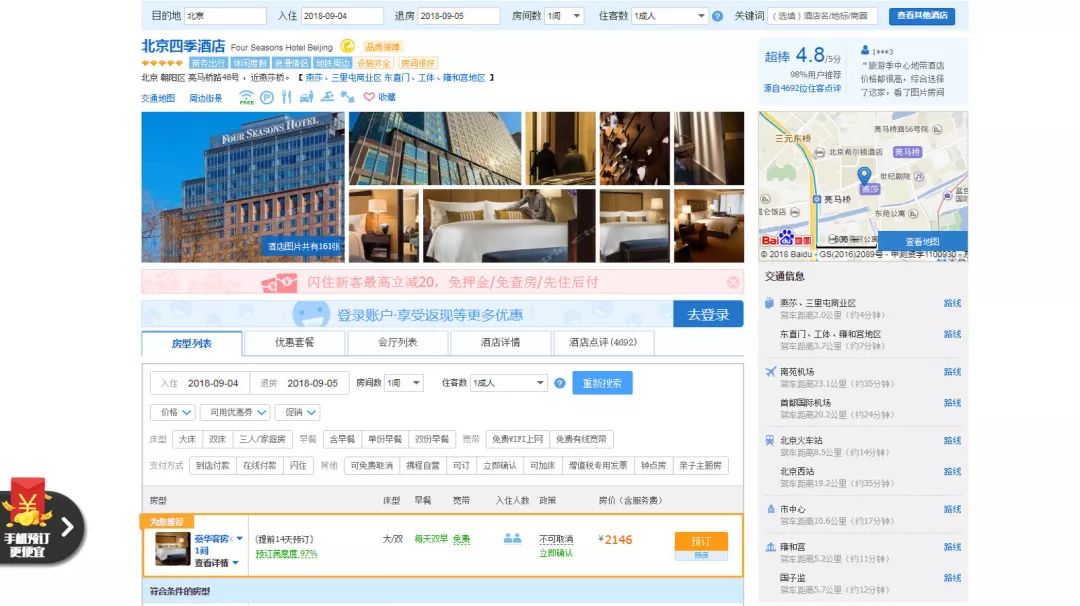Click the 市中心 location icon

[x=770, y=509]
